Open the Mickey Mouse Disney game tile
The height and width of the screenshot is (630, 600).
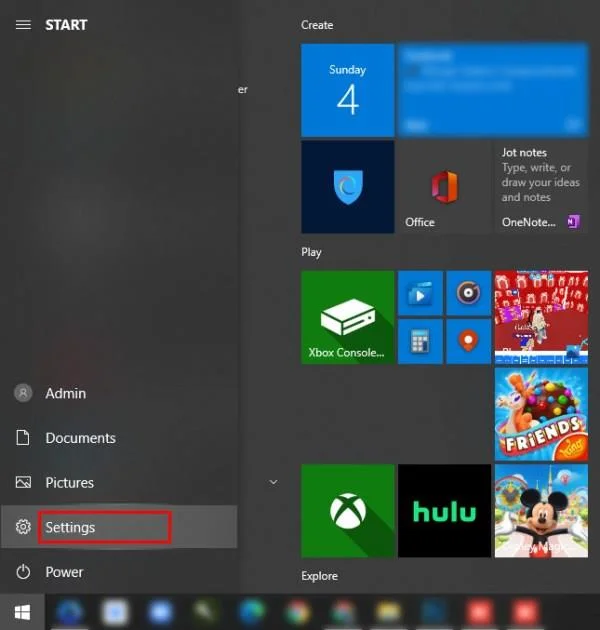click(541, 511)
